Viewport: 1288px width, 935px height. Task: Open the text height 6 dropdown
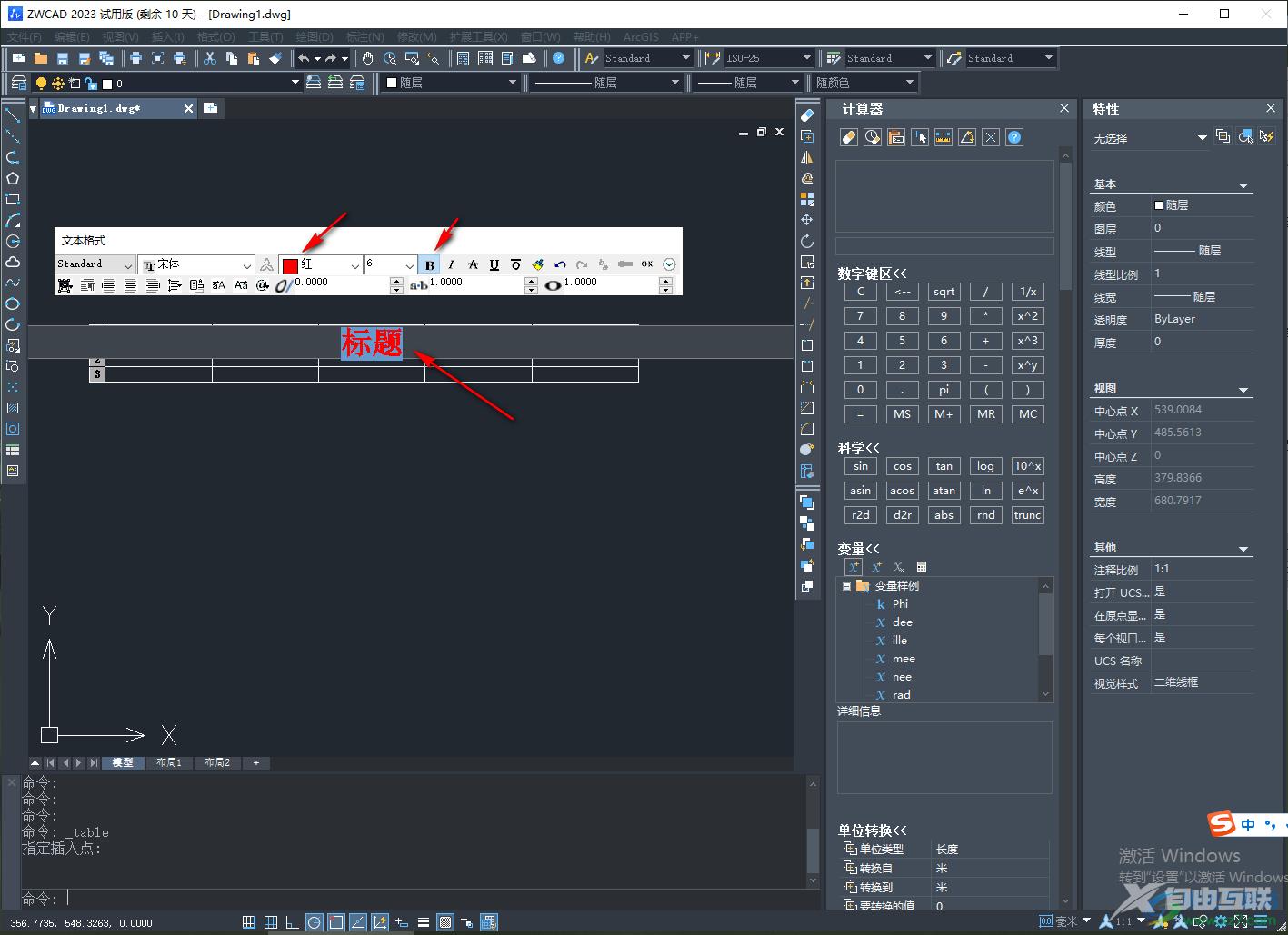pyautogui.click(x=409, y=265)
